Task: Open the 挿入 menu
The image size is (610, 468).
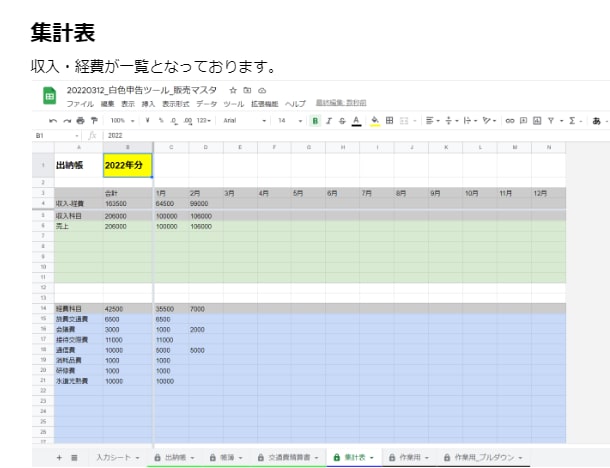Action: [148, 104]
